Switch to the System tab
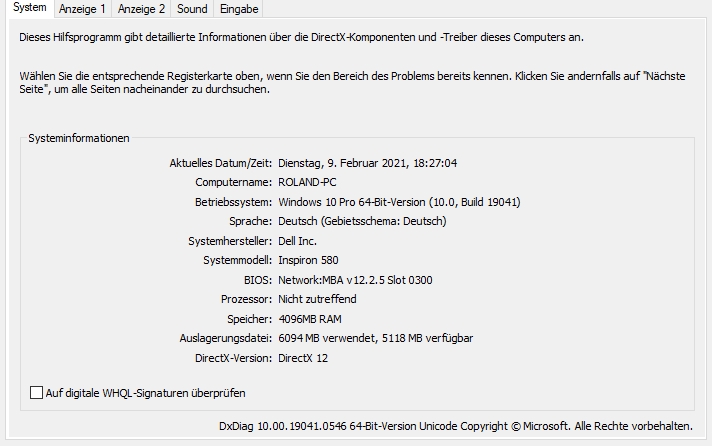 point(30,9)
